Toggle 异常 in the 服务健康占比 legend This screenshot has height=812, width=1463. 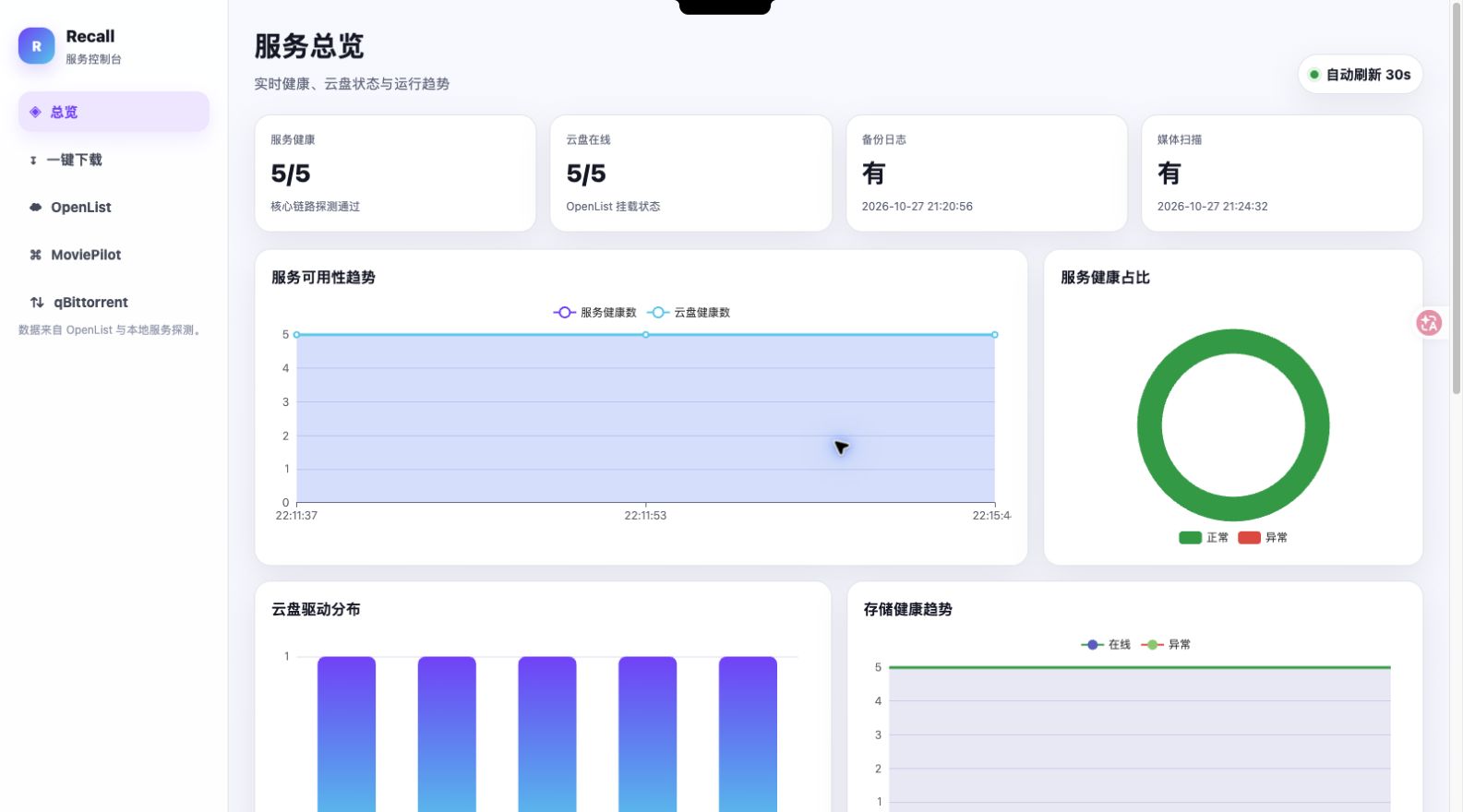click(1263, 538)
